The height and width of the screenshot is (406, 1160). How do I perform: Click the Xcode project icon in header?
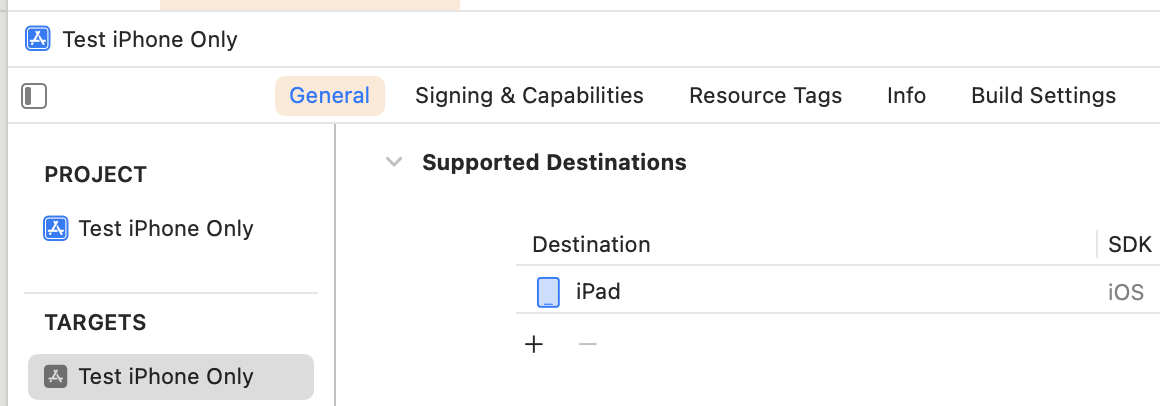(38, 39)
